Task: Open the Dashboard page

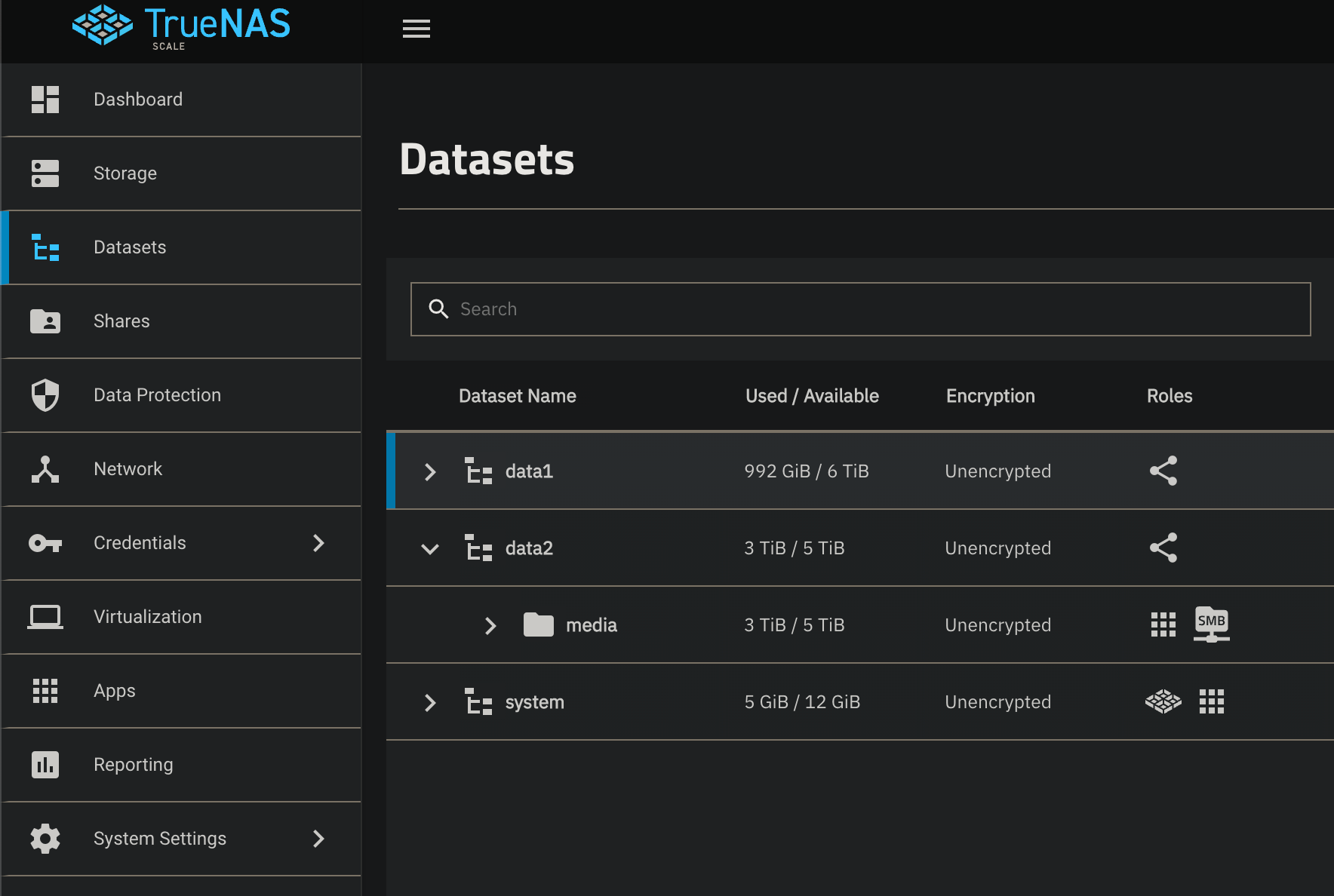Action: point(181,100)
